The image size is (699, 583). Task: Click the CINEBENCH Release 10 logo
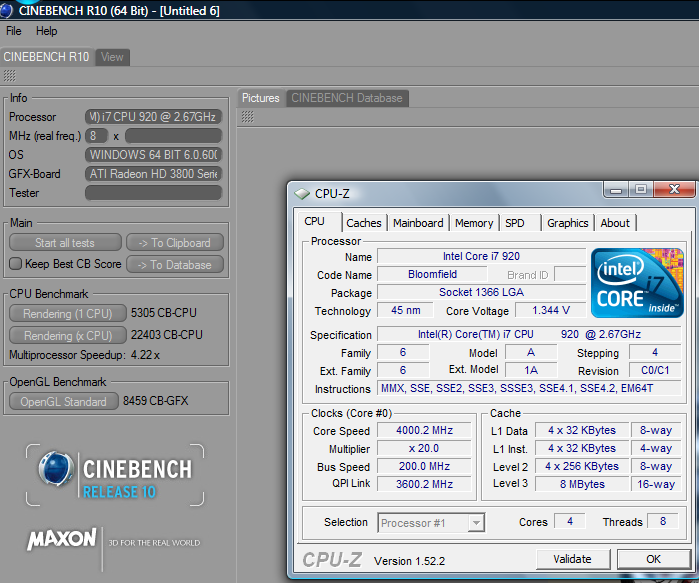coord(115,475)
